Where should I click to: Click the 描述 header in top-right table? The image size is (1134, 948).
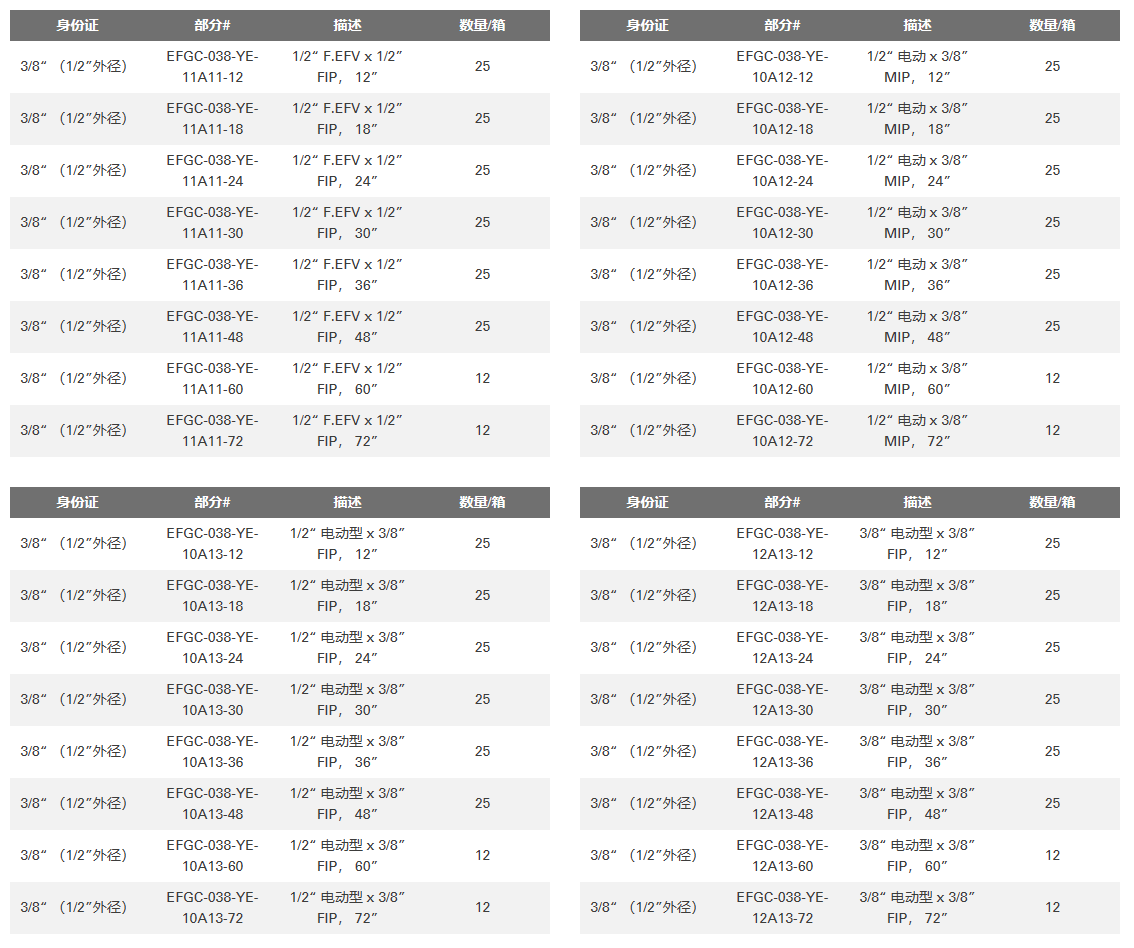[x=917, y=25]
